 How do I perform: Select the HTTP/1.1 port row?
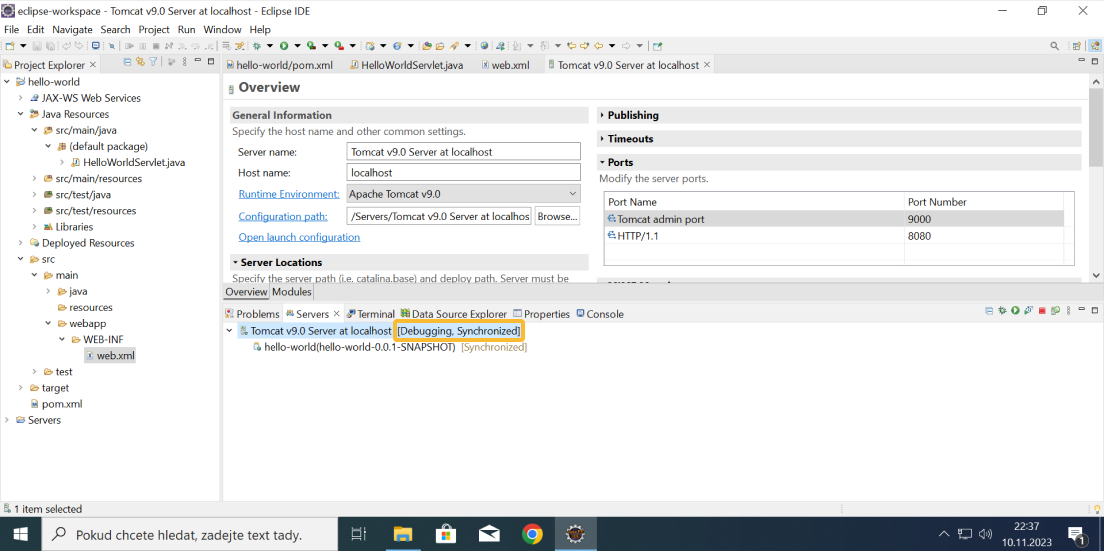tap(834, 236)
